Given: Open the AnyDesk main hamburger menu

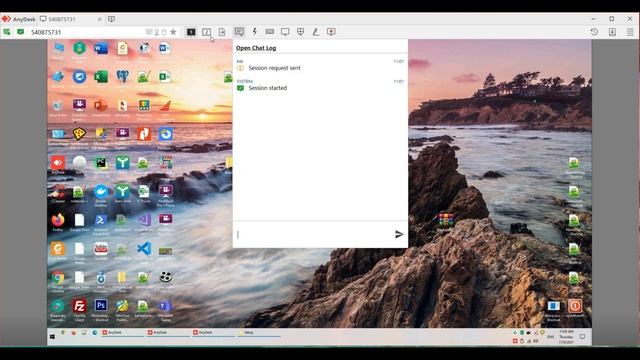Looking at the screenshot, I should (630, 32).
